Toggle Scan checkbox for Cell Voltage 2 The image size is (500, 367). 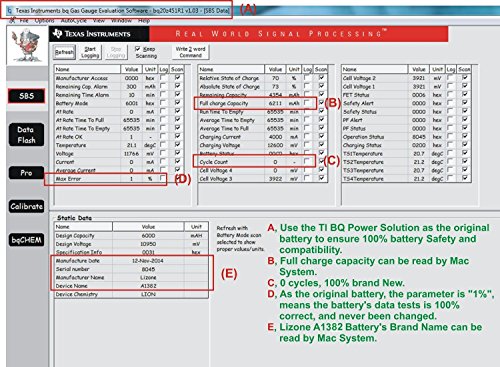click(465, 77)
